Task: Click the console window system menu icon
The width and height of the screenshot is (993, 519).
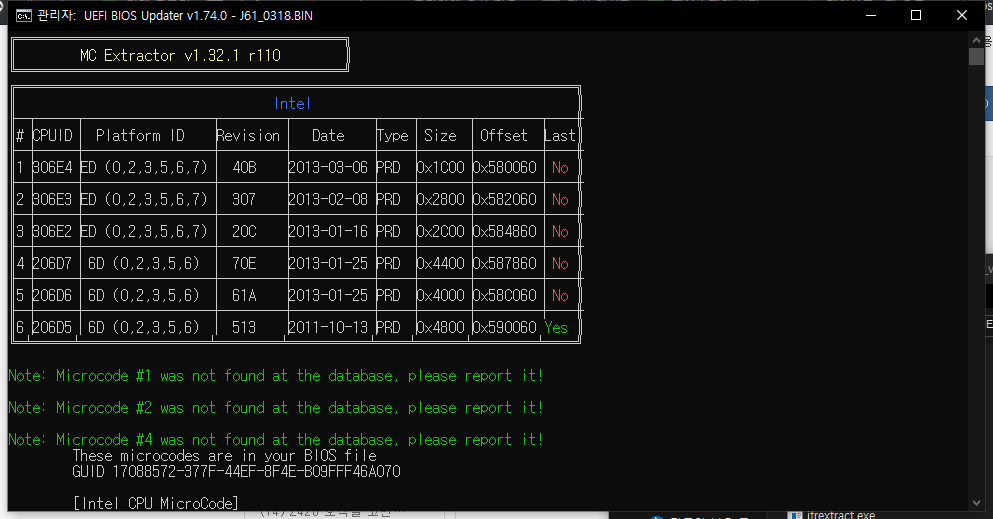Action: pos(23,15)
